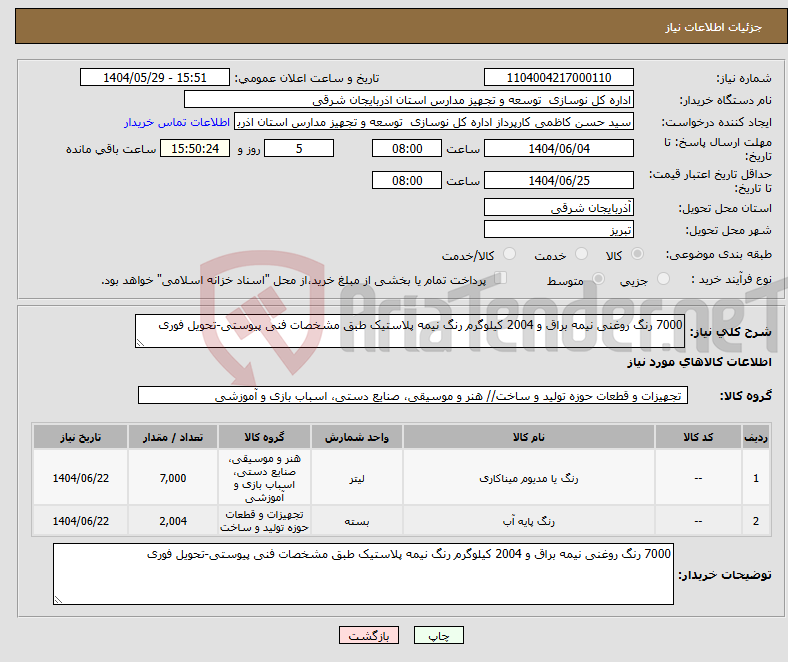Click inside the شرح کلی نیاز textarea

click(x=408, y=332)
